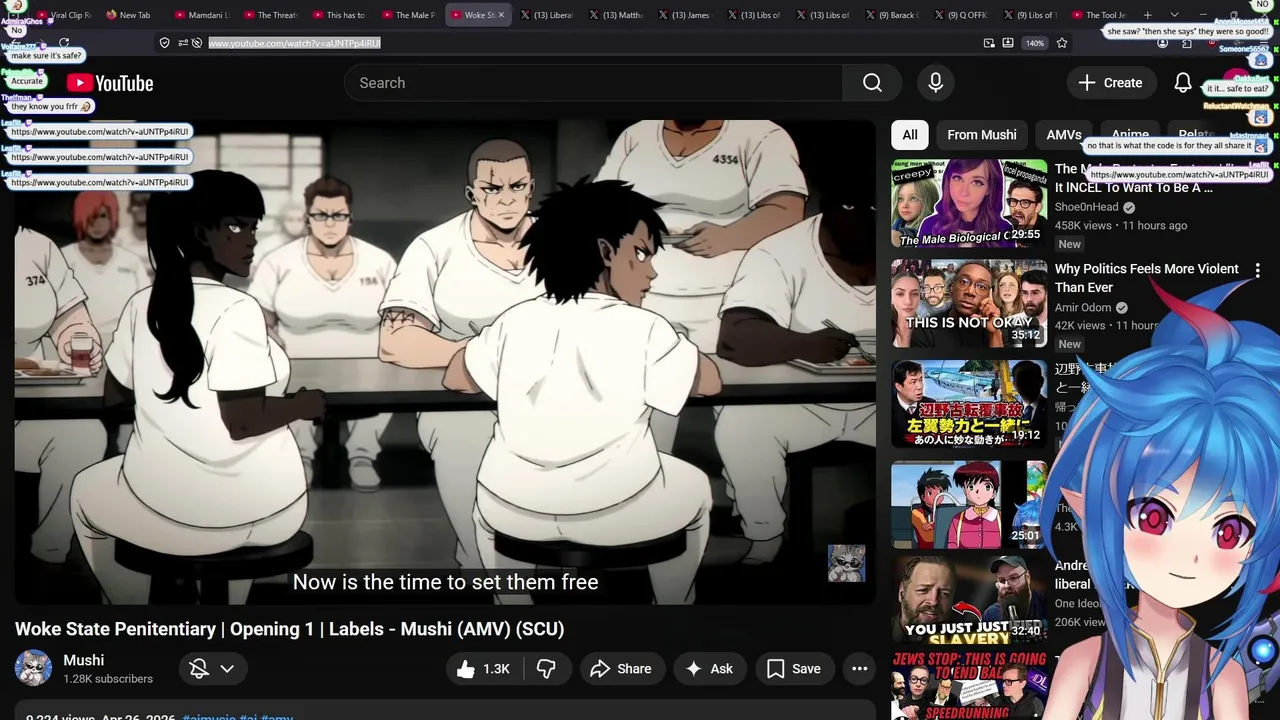Open a new browser tab with plus
1280x720 pixels.
1147,15
